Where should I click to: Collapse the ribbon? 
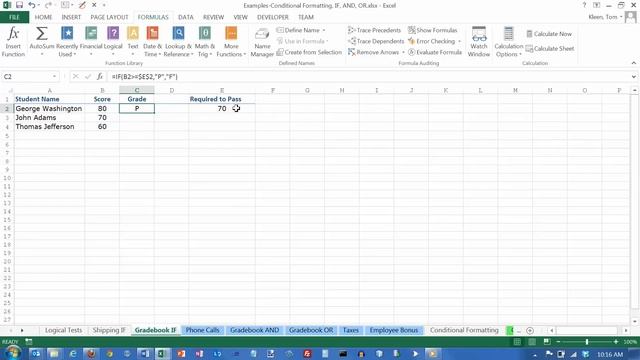633,63
